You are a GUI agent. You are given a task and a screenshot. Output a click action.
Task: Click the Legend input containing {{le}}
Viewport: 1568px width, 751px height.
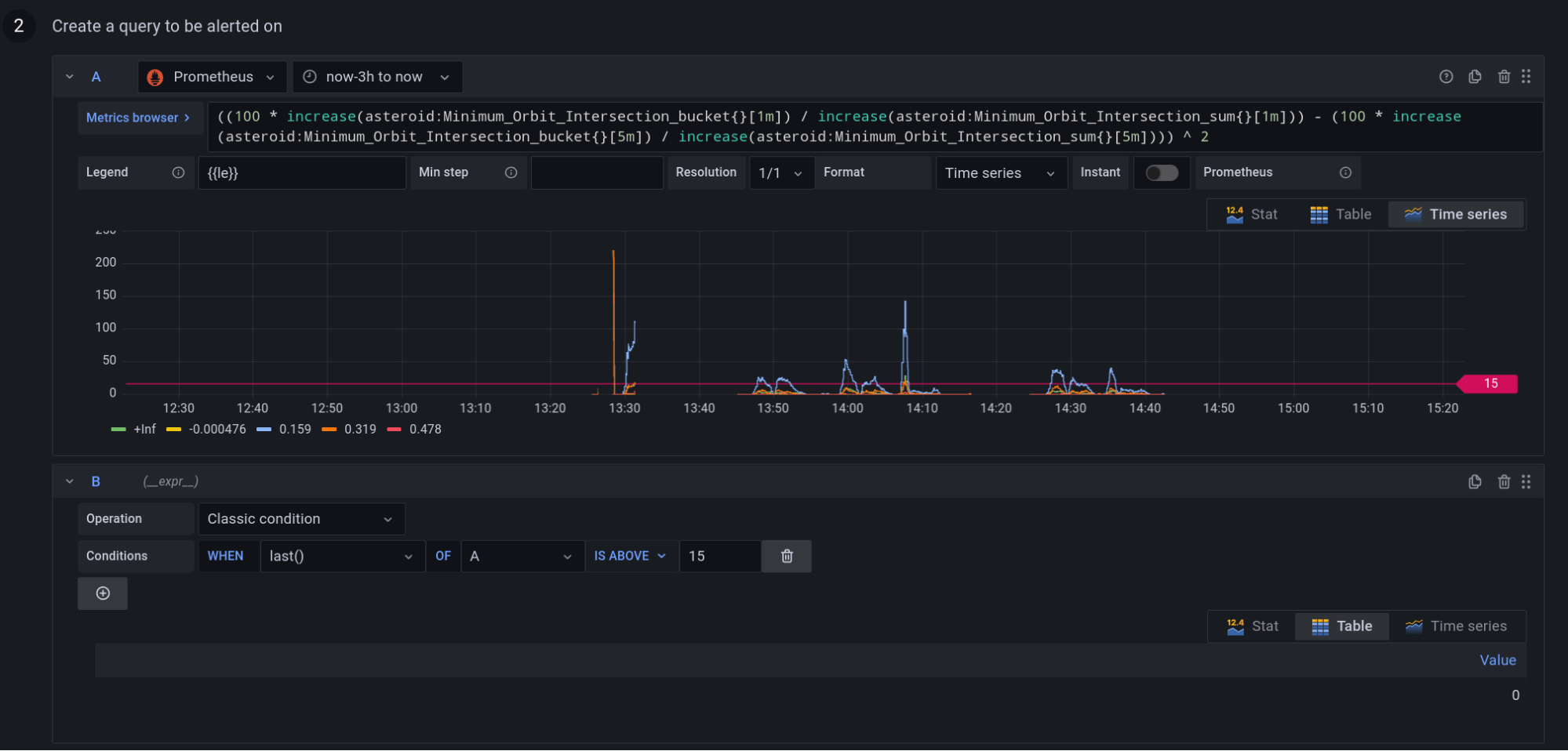tap(302, 172)
